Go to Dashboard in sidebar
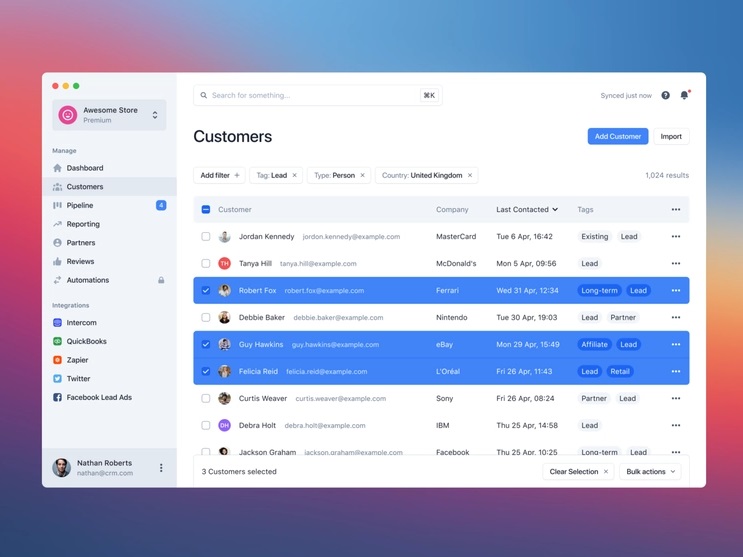 click(109, 168)
